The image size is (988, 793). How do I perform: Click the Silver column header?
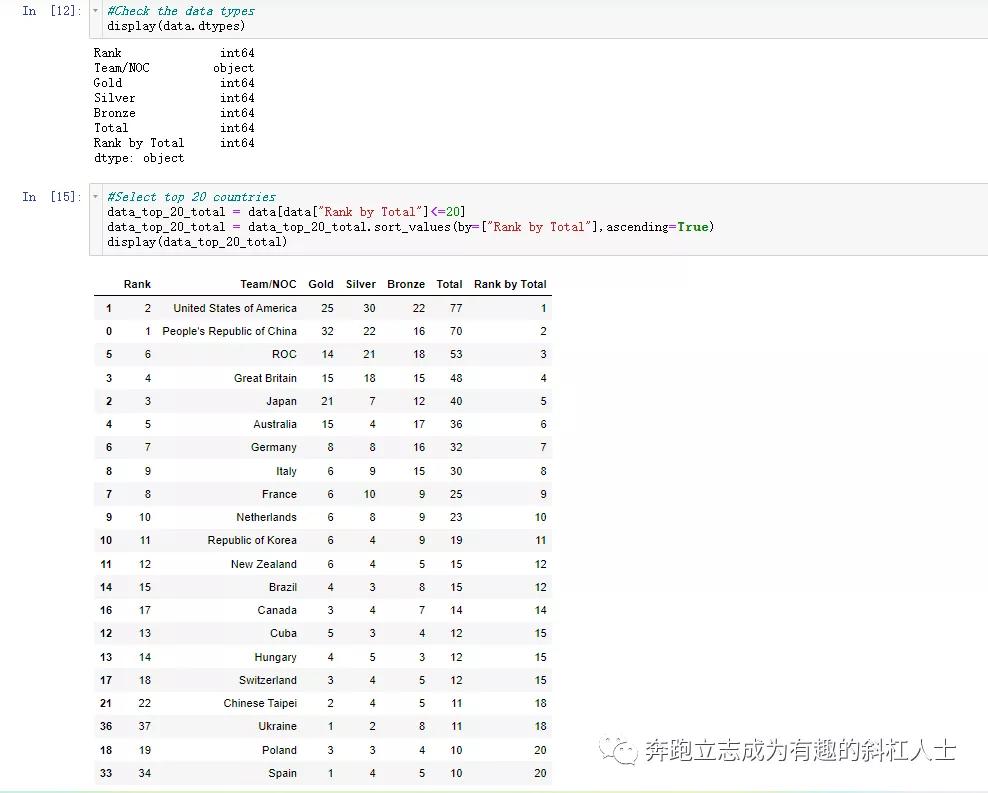(360, 284)
